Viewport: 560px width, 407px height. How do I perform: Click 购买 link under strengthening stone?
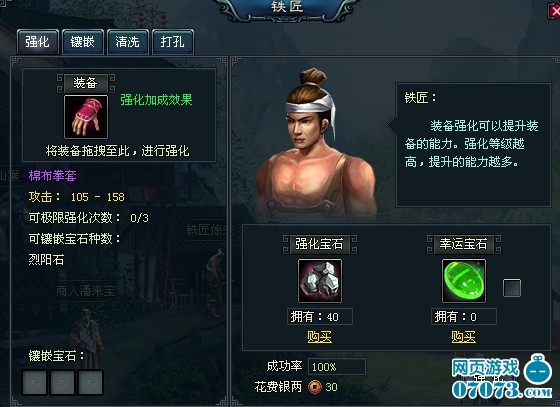[x=320, y=337]
